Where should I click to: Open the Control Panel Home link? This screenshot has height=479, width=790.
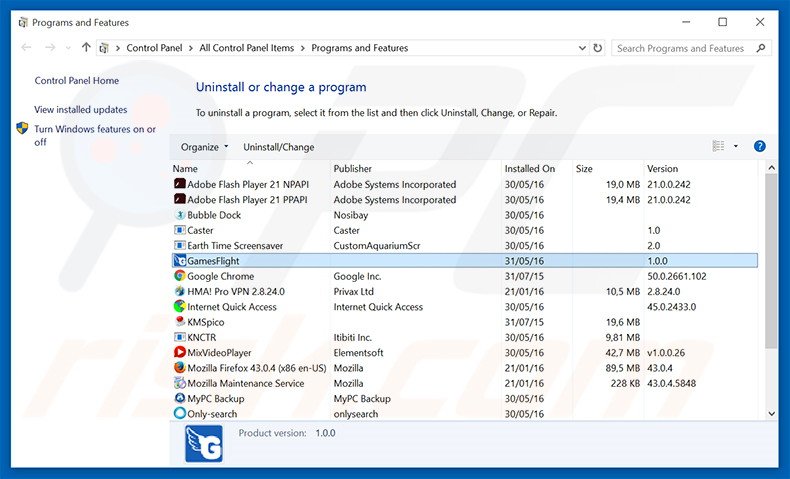tap(77, 81)
